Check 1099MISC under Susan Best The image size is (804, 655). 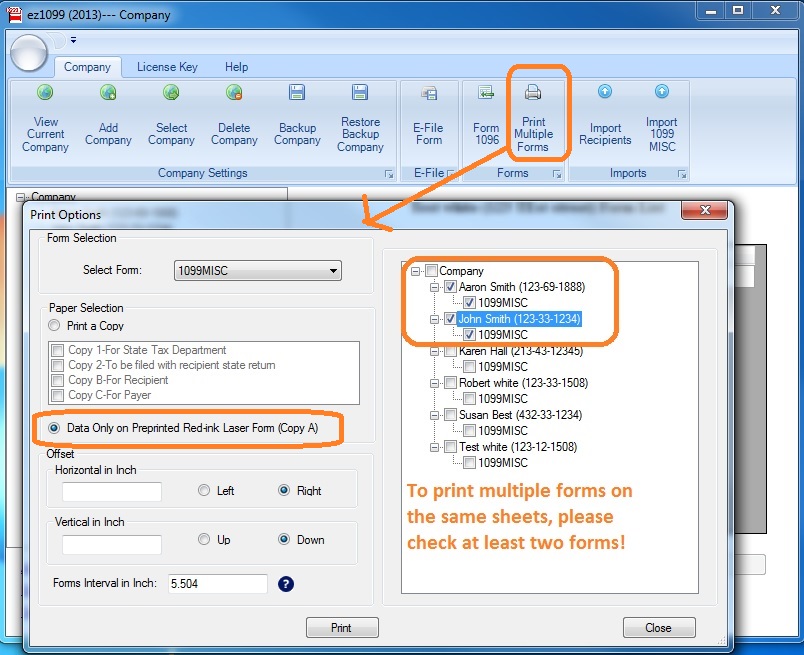point(469,431)
